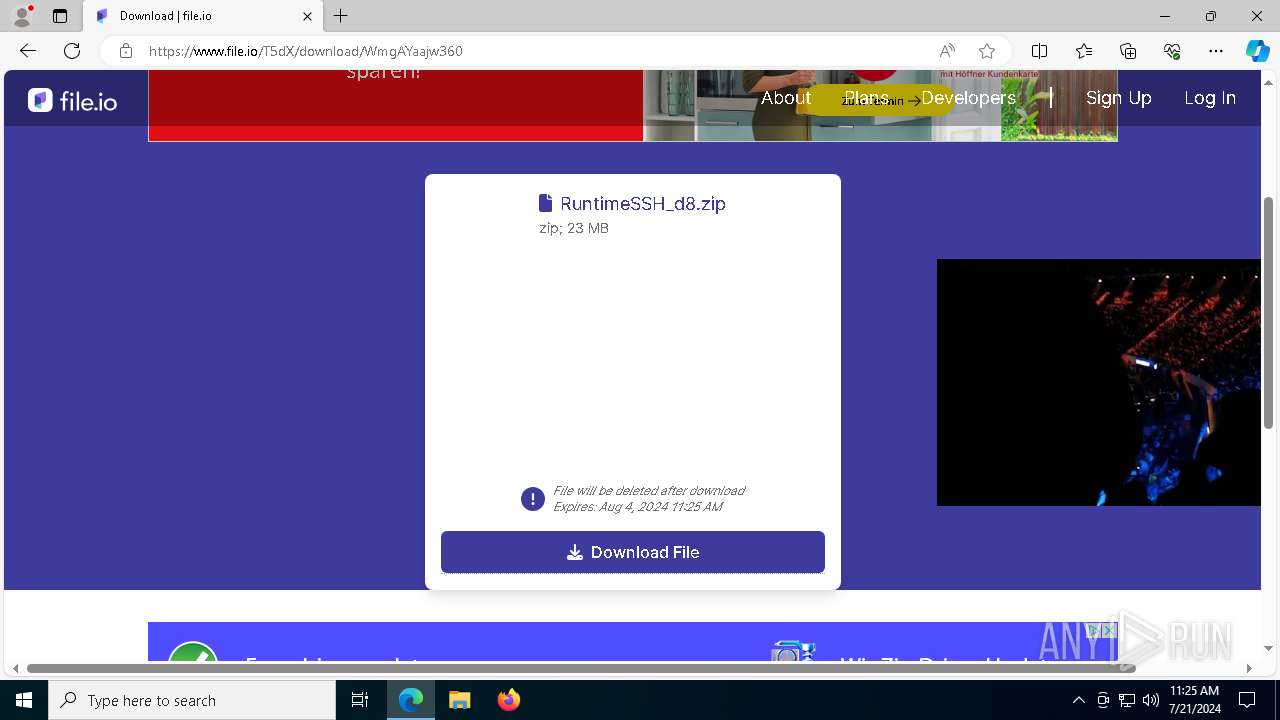Viewport: 1280px width, 720px height.
Task: Go back to previous page
Action: (28, 51)
